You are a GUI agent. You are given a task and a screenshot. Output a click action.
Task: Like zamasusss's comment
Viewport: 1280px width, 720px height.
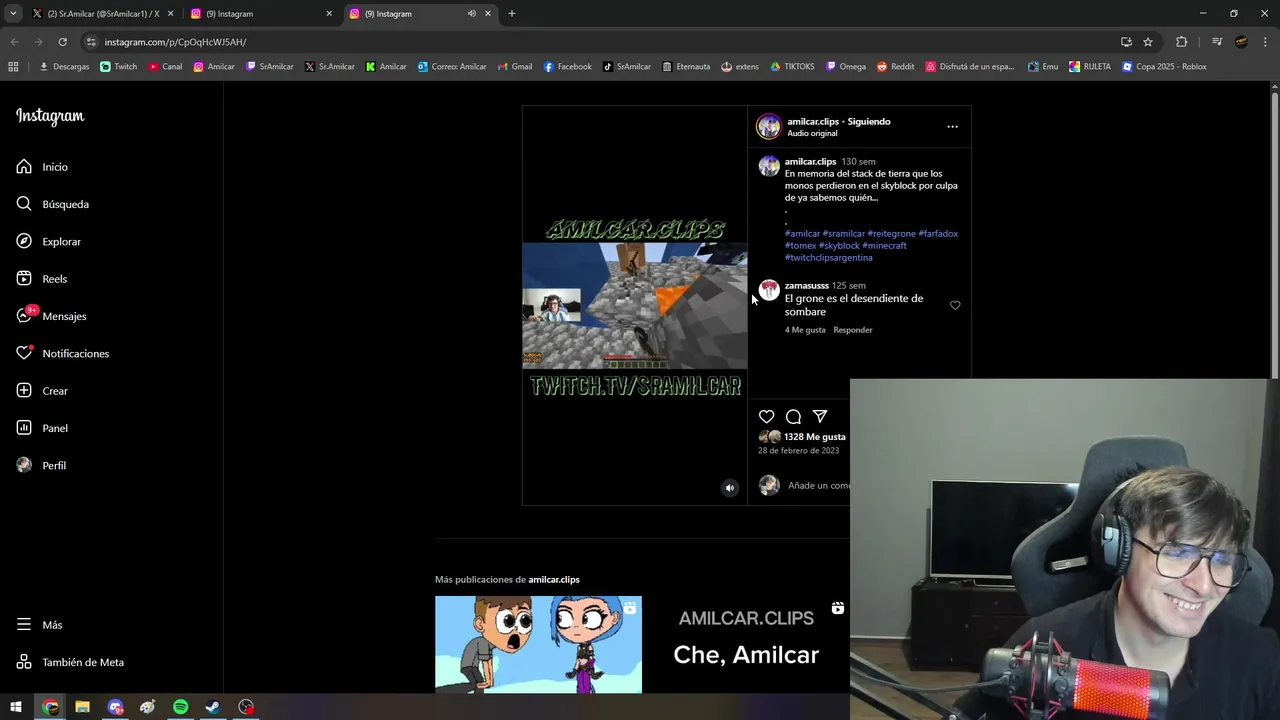click(x=955, y=305)
